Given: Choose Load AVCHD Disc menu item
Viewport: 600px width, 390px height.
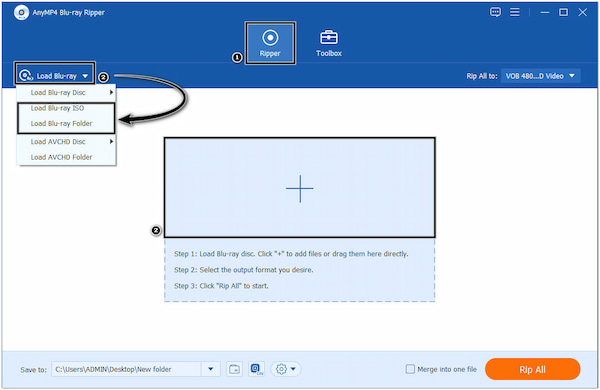Looking at the screenshot, I should point(66,142).
